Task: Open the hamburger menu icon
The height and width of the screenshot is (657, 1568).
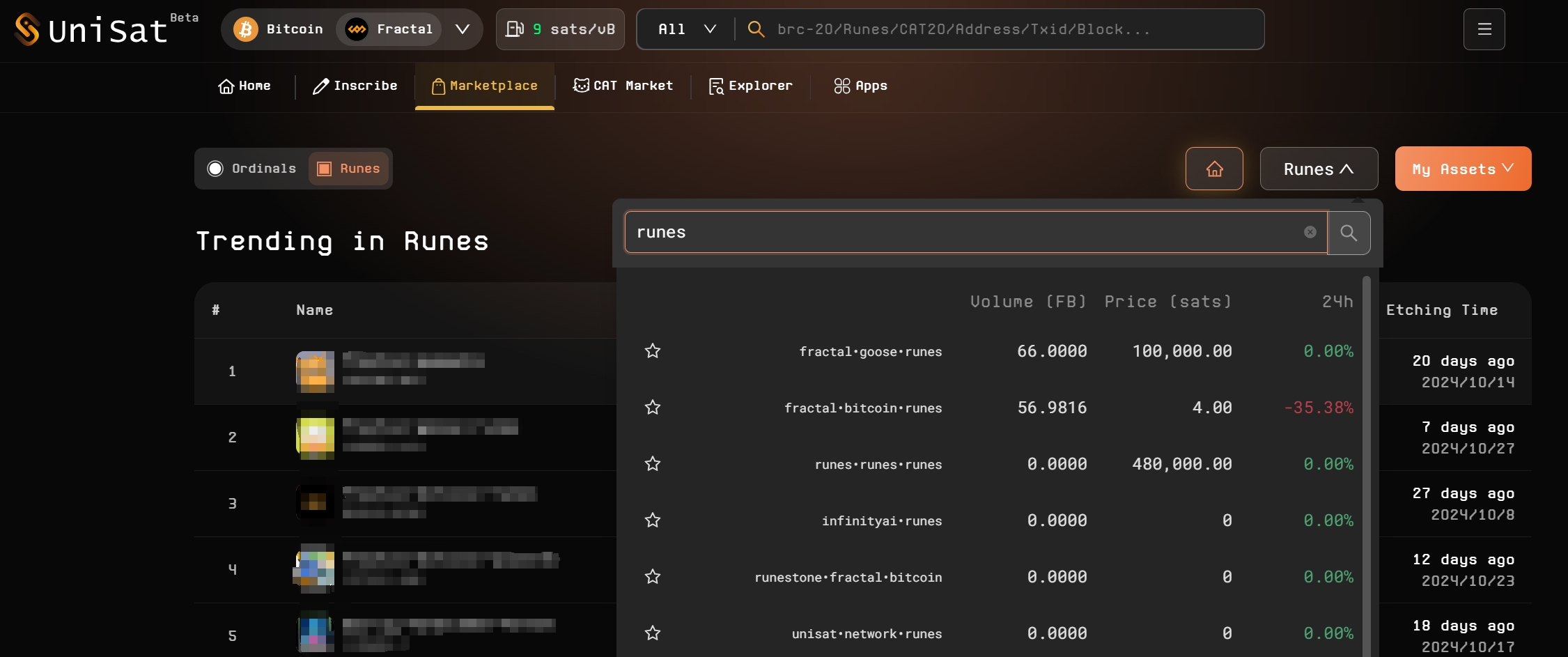Action: [x=1484, y=29]
